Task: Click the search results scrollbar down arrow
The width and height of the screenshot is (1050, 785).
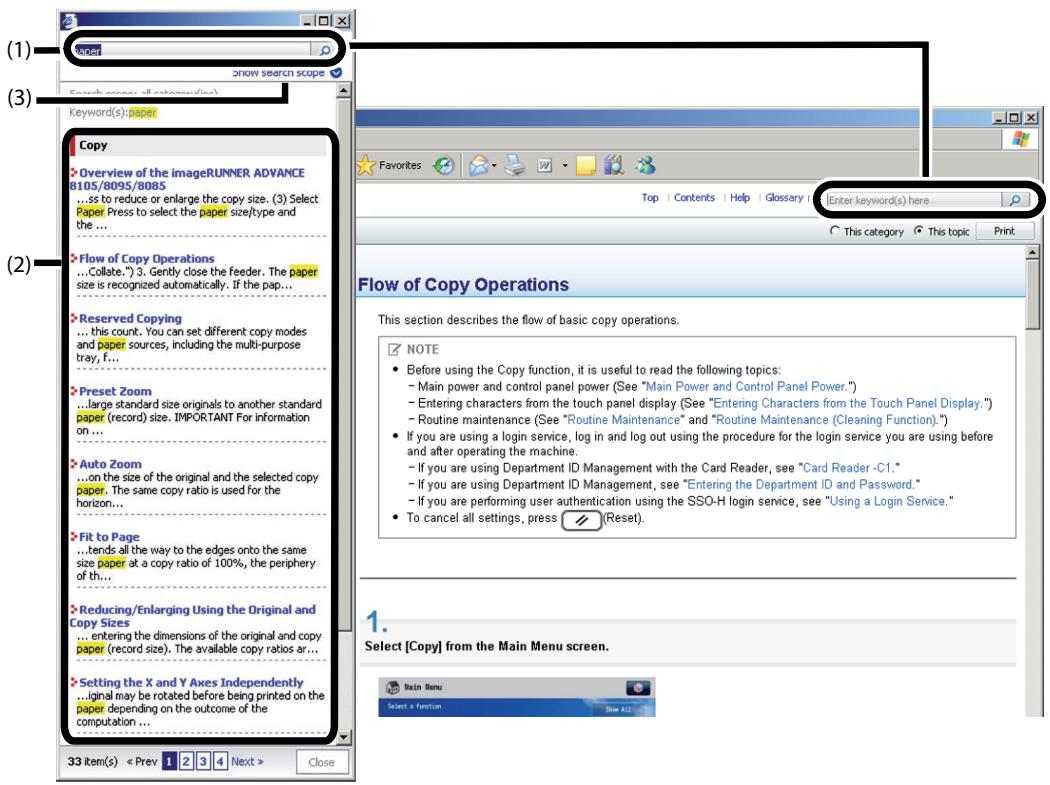Action: click(x=344, y=737)
